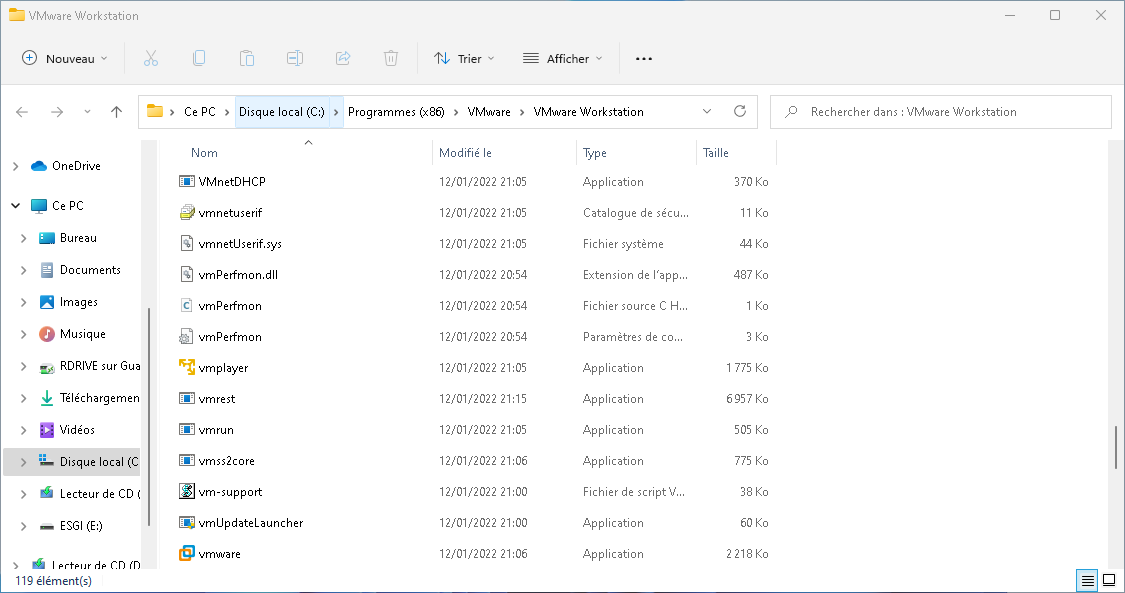1125x593 pixels.
Task: Open the three-dot more options menu
Action: point(644,59)
